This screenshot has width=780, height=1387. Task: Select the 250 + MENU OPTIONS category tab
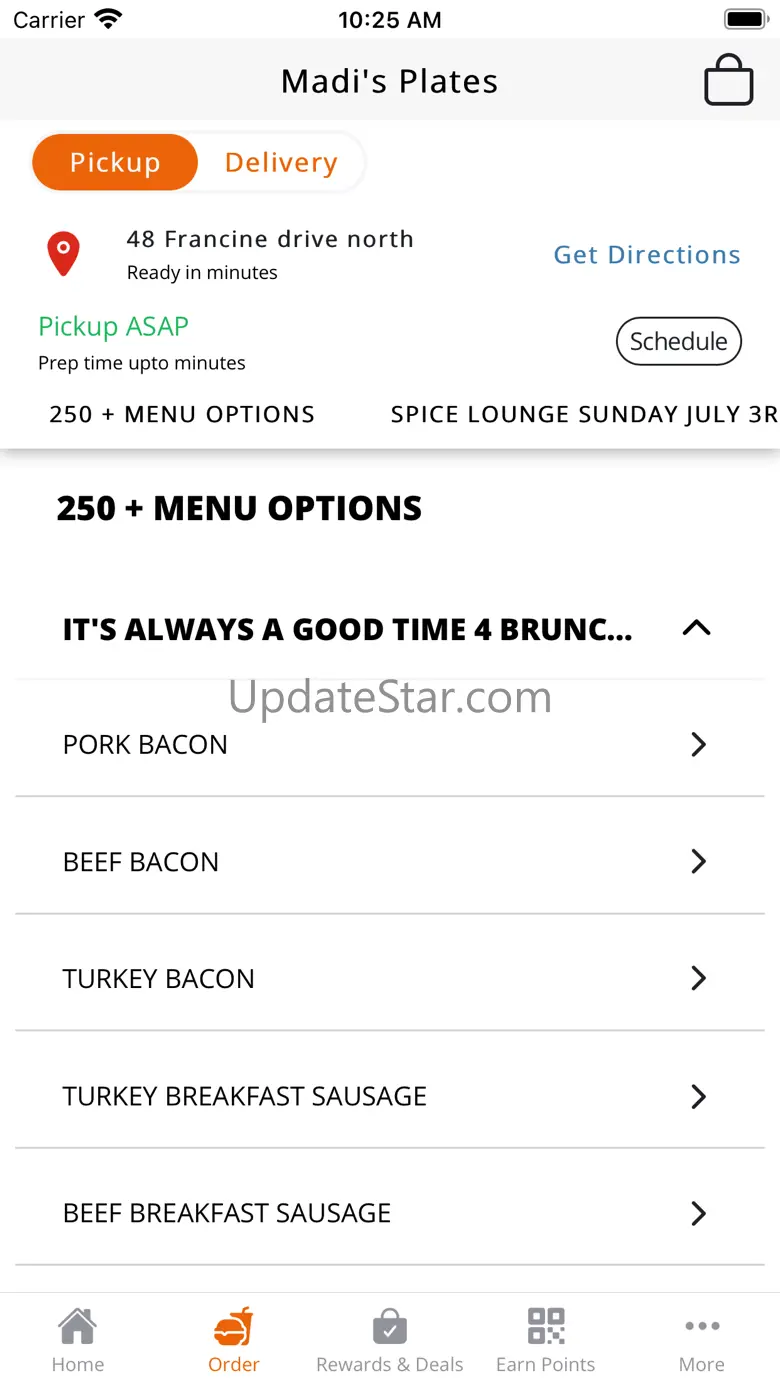point(182,414)
